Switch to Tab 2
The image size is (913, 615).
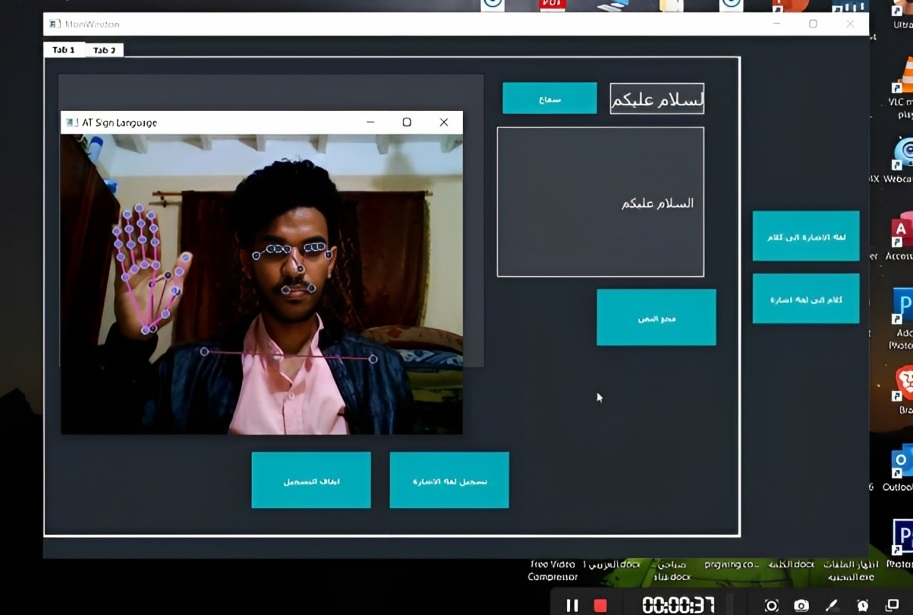(104, 50)
